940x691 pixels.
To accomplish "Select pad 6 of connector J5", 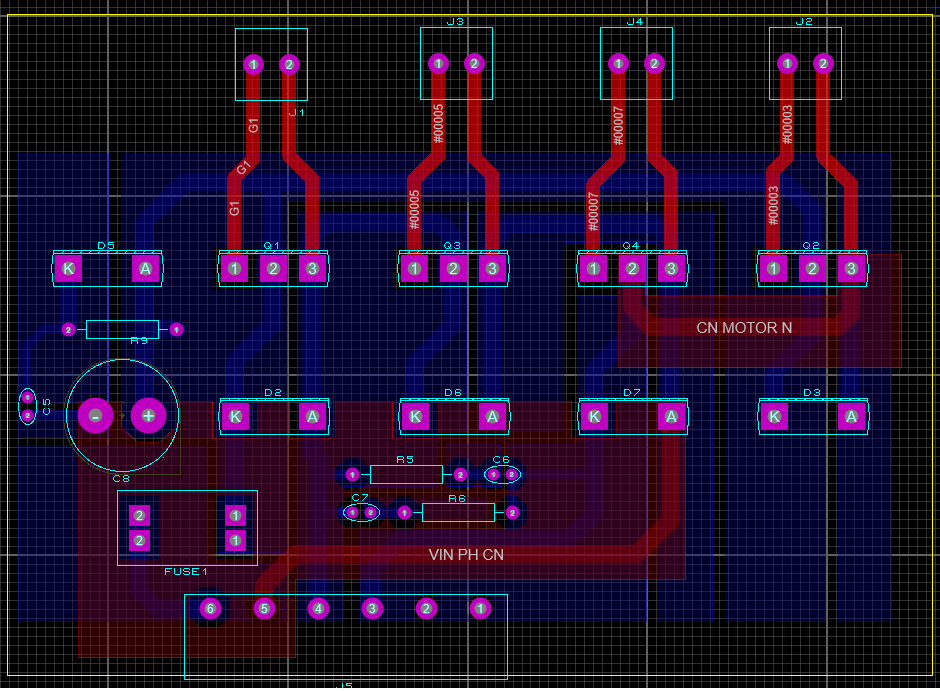I will (x=210, y=609).
